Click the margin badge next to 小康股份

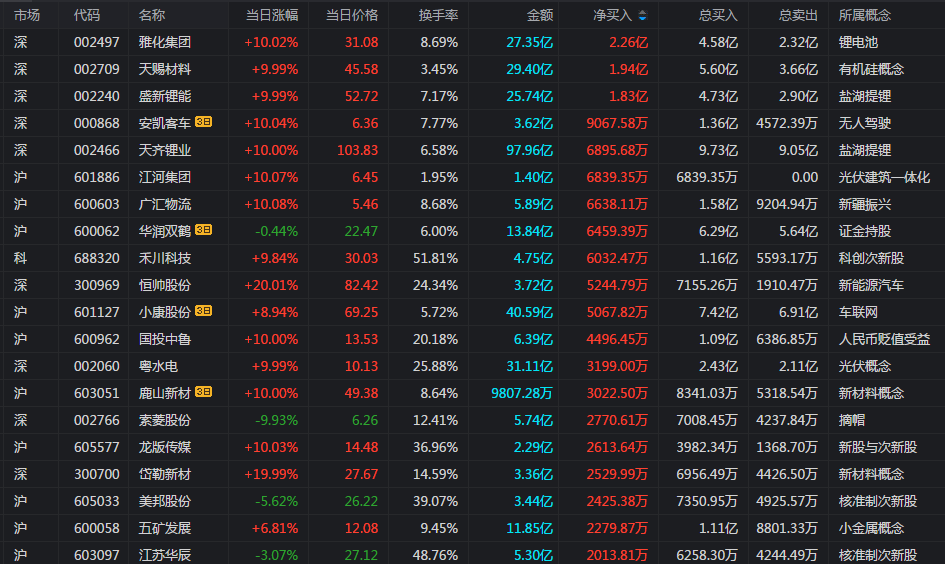click(204, 311)
